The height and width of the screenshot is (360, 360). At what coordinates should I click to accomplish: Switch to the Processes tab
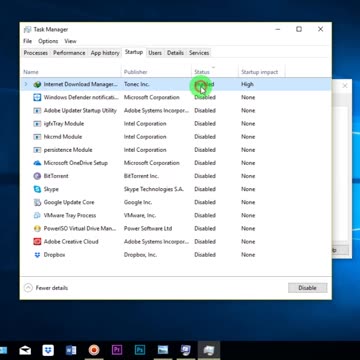(36, 53)
